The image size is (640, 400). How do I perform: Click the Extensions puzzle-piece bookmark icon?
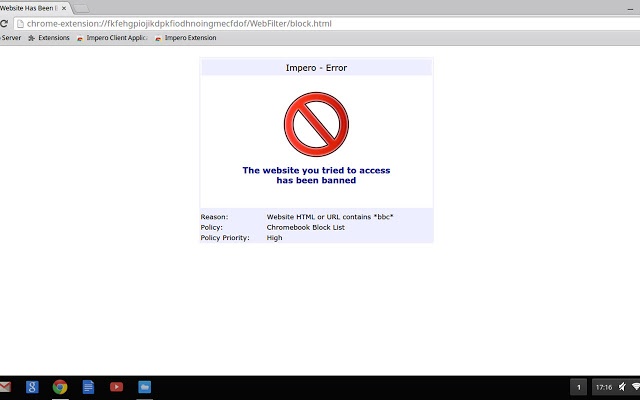pos(31,38)
